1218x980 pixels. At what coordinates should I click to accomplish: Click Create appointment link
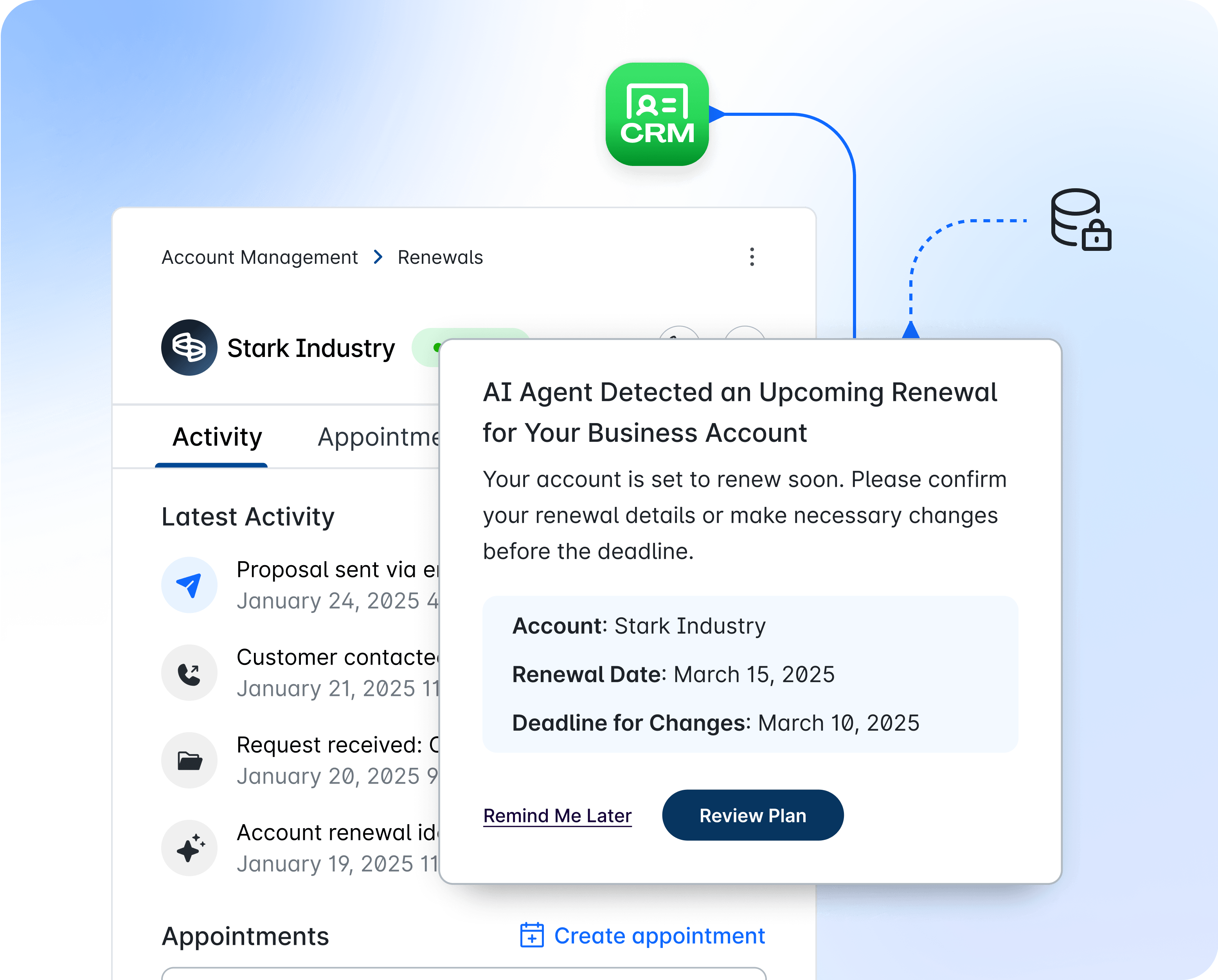[659, 936]
